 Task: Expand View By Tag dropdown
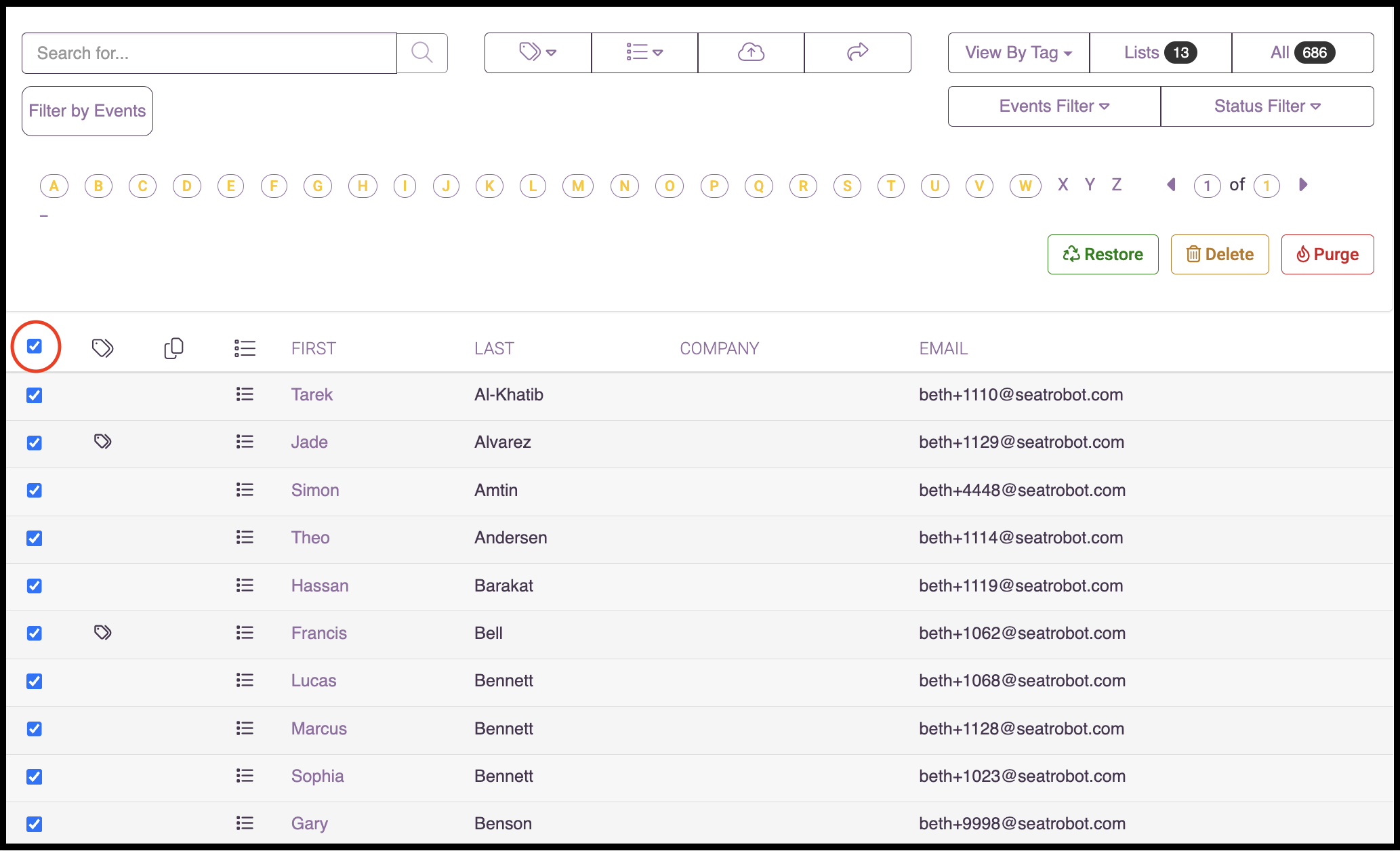pyautogui.click(x=1018, y=53)
